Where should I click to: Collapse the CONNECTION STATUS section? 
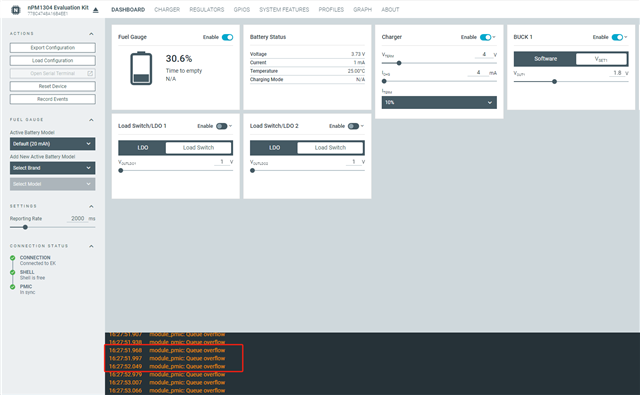point(91,246)
